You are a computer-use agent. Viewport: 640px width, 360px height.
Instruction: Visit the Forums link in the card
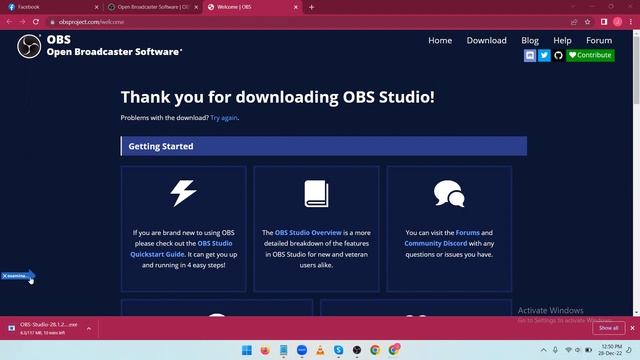tap(467, 233)
